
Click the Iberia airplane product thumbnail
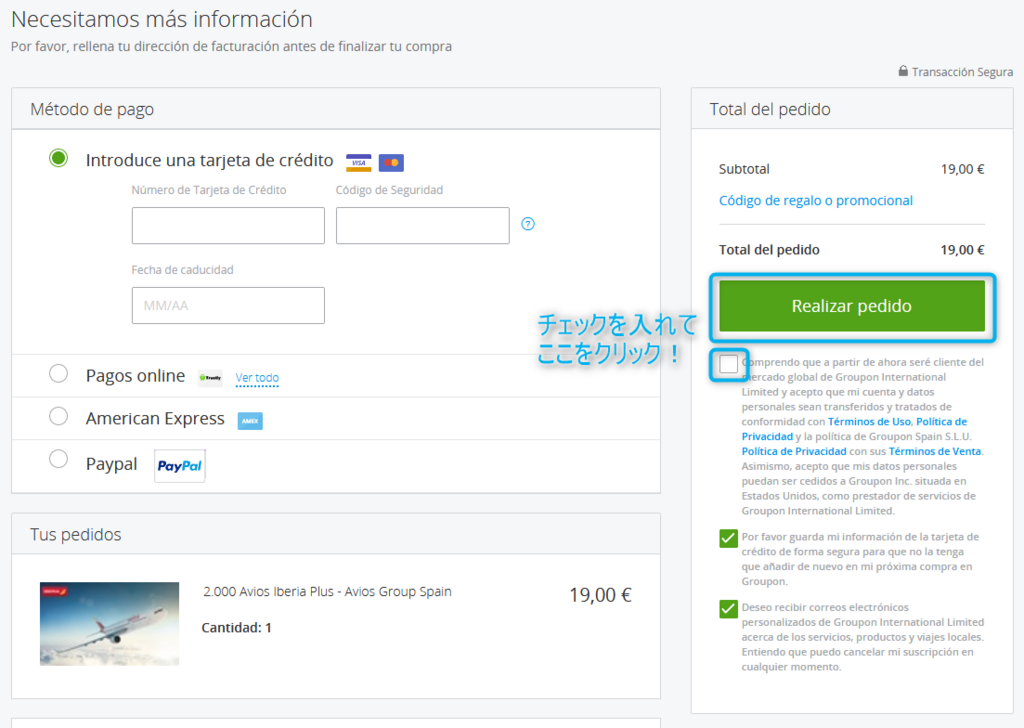click(x=109, y=624)
